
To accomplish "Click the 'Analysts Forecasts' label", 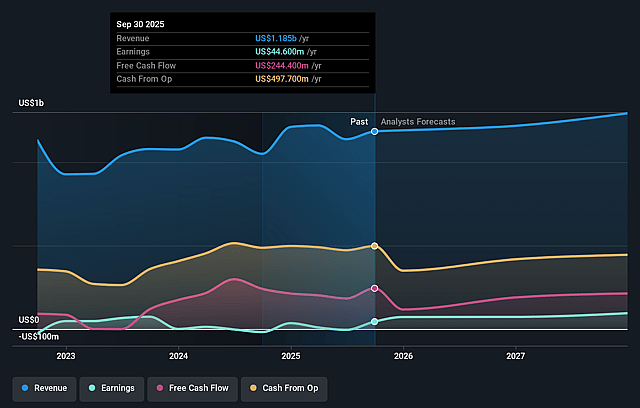I will (x=418, y=122).
